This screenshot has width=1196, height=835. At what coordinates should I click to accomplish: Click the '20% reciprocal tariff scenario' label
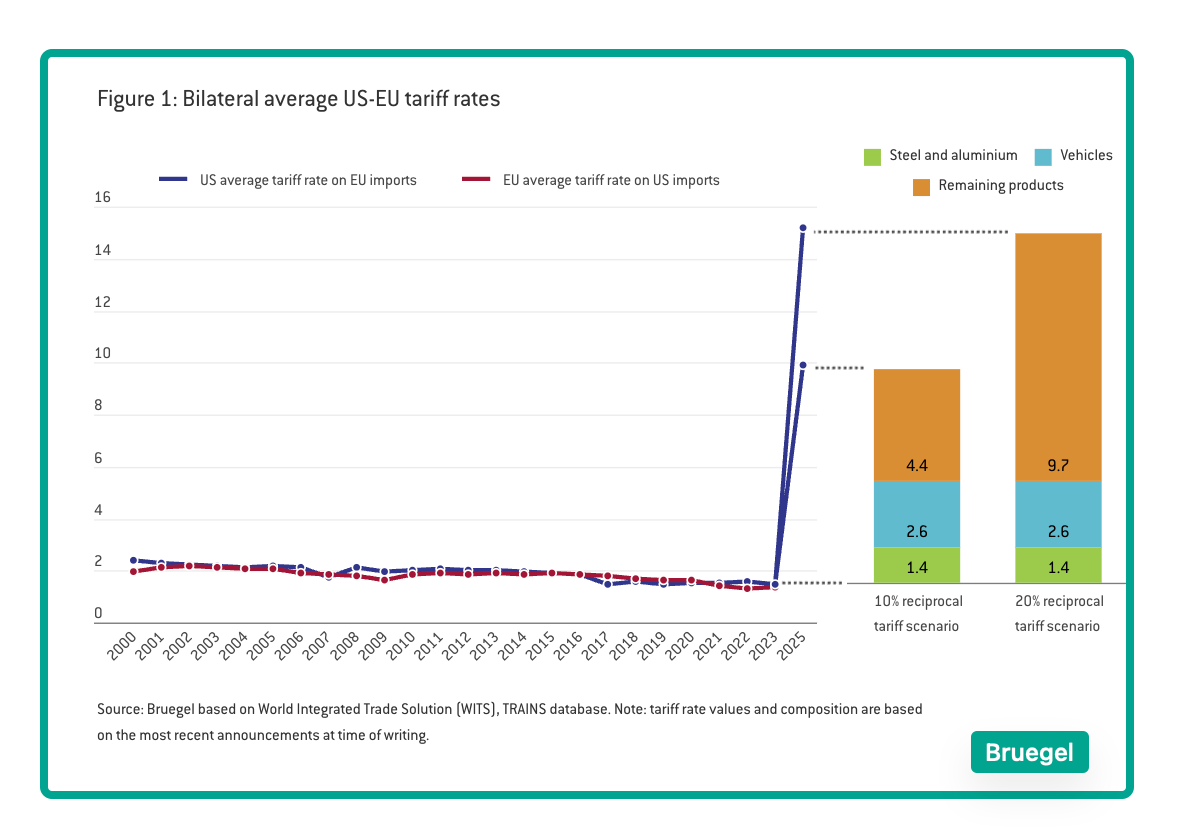tap(1059, 613)
